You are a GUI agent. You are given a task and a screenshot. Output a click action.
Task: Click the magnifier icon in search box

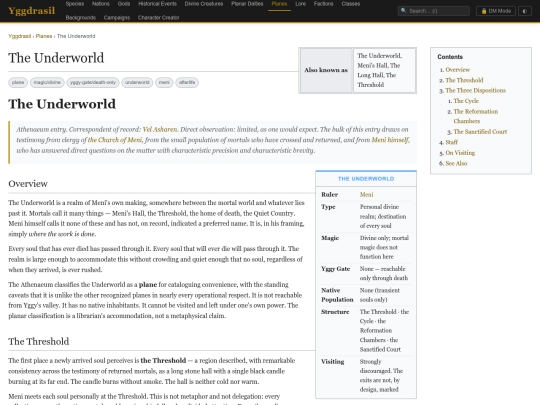(404, 11)
